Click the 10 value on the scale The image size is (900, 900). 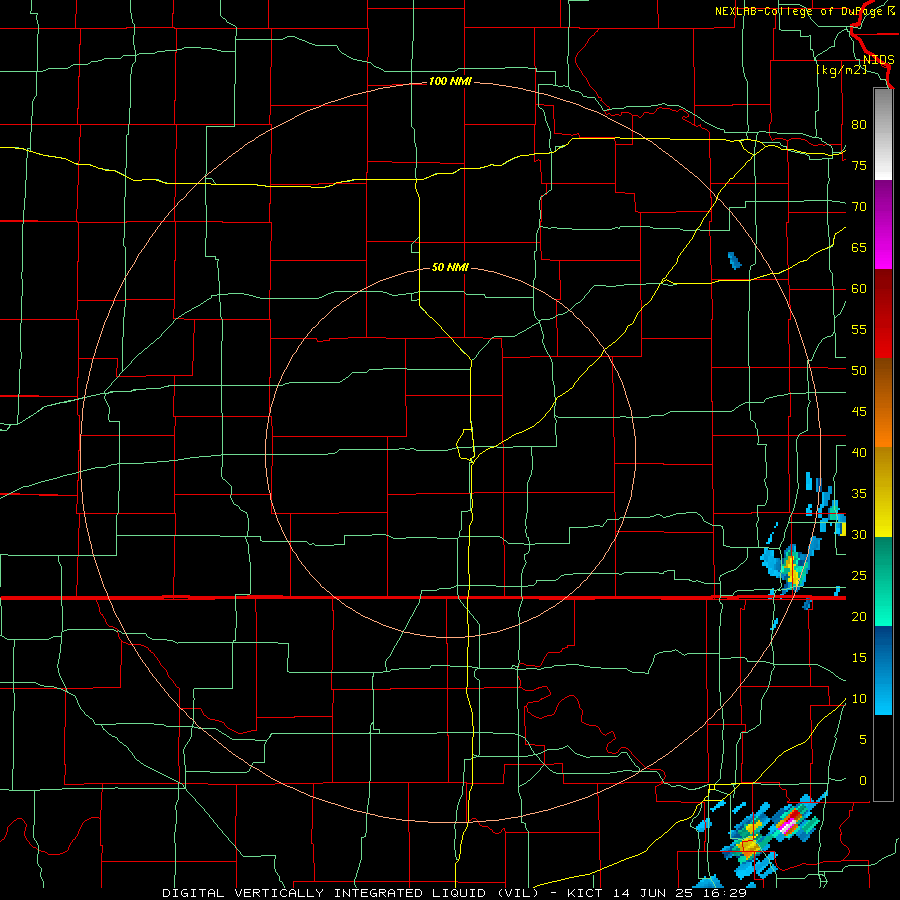pyautogui.click(x=859, y=699)
